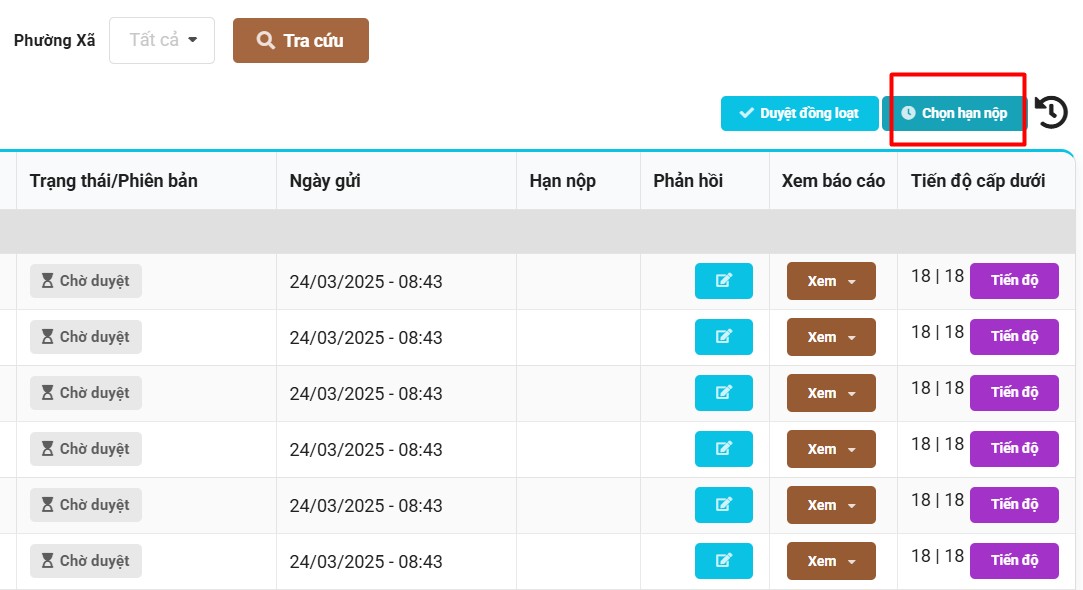The width and height of the screenshot is (1083, 590).
Task: Select the Hạn nộp column header
Action: (562, 181)
